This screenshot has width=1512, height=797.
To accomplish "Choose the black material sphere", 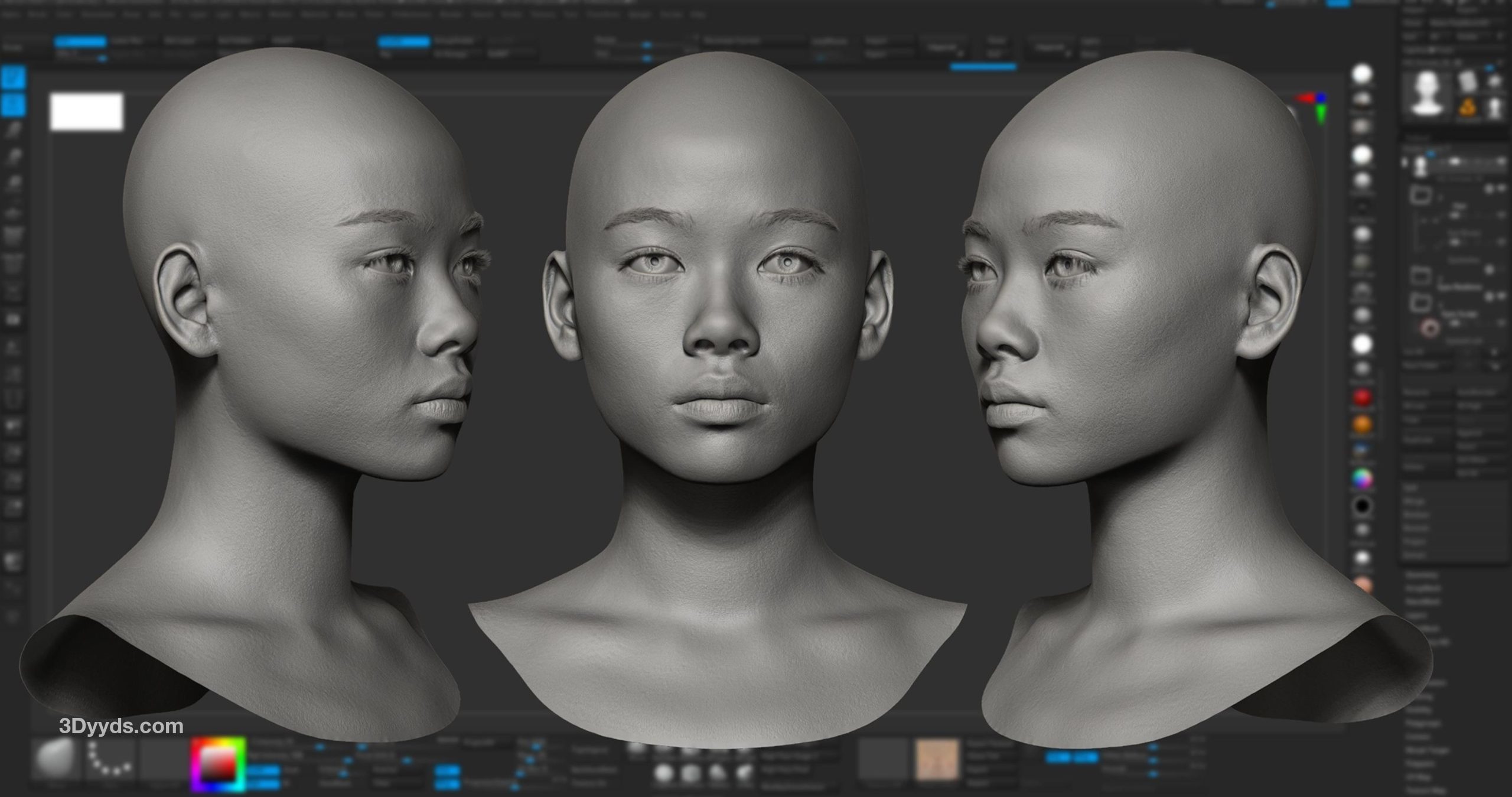I will tap(1362, 506).
